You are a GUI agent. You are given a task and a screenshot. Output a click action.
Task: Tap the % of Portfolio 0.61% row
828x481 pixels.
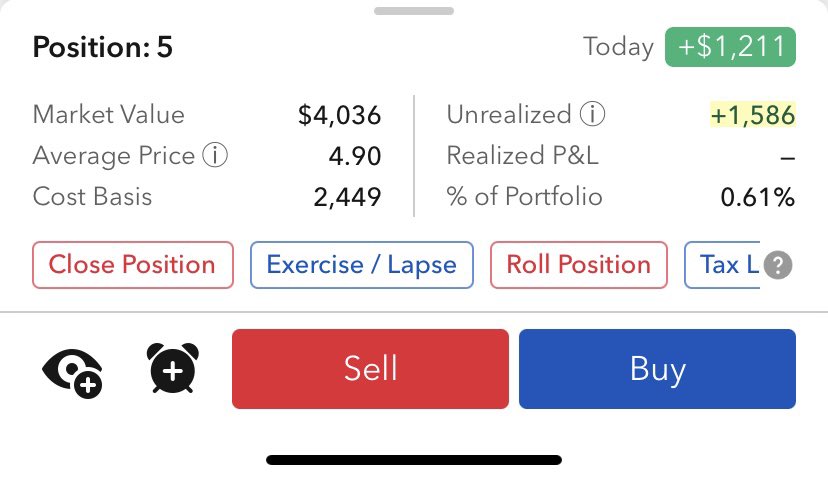(620, 197)
